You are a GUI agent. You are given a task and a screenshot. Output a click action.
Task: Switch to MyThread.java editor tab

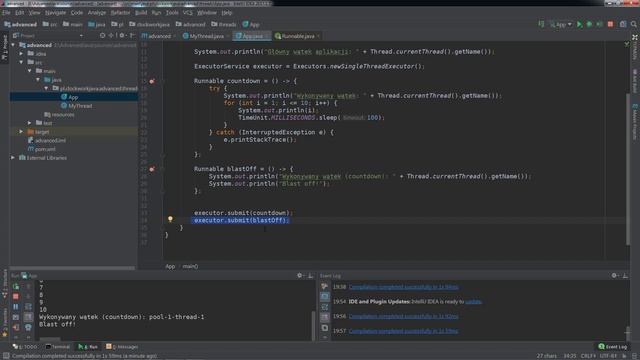205,36
